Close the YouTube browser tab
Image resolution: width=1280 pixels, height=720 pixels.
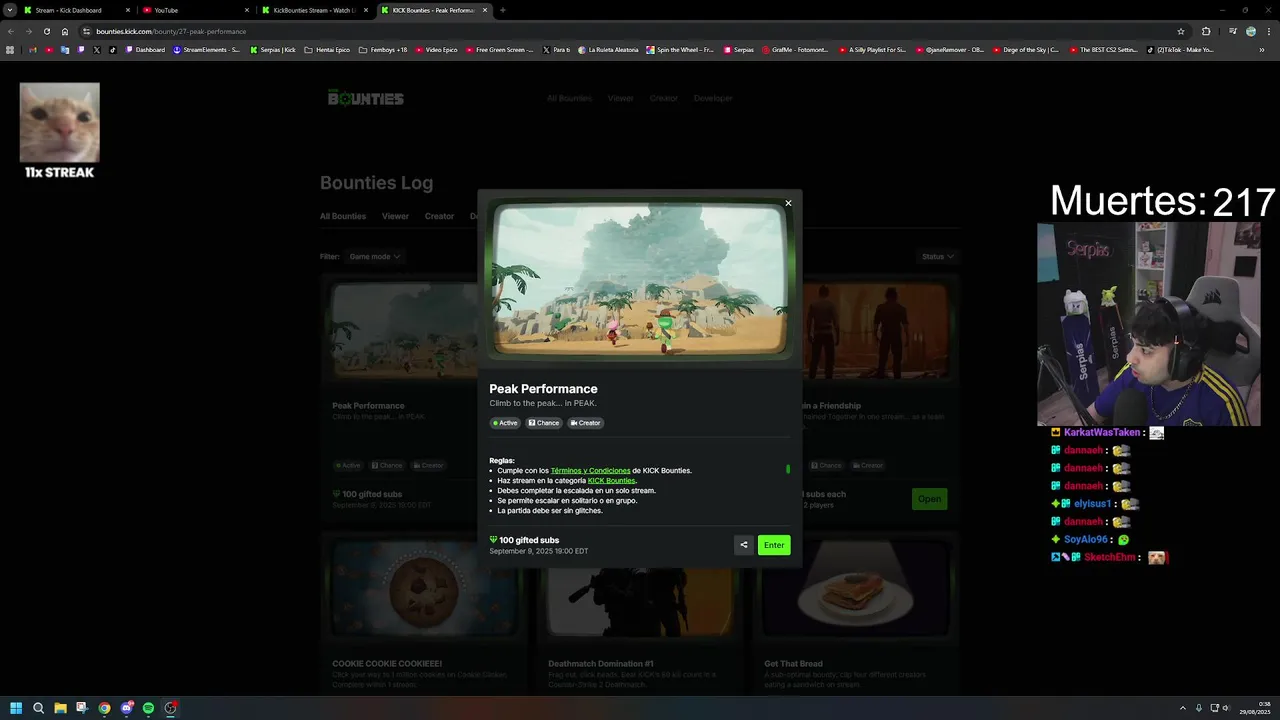(247, 10)
